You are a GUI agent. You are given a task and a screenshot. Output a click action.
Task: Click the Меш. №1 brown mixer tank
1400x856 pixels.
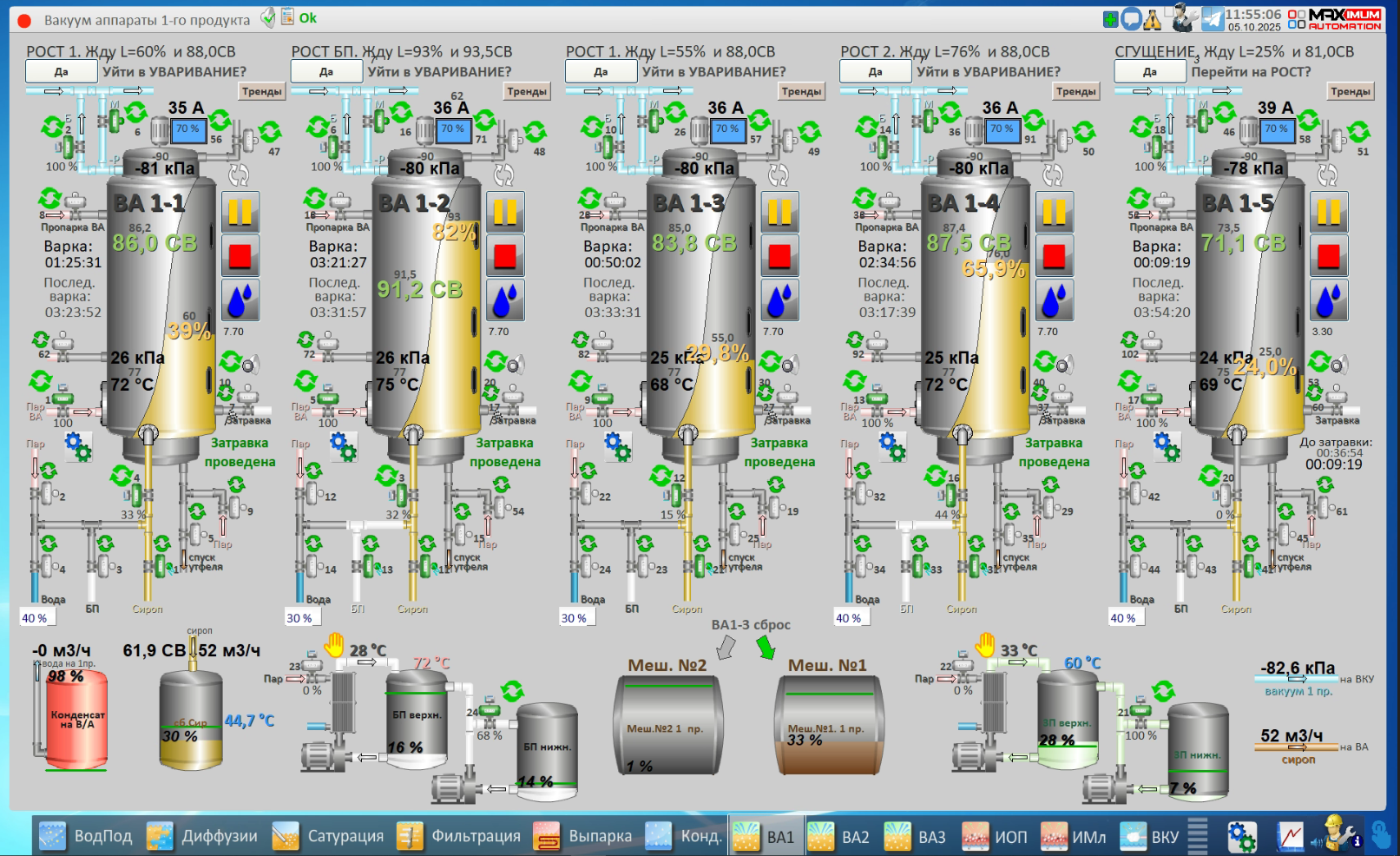(828, 724)
